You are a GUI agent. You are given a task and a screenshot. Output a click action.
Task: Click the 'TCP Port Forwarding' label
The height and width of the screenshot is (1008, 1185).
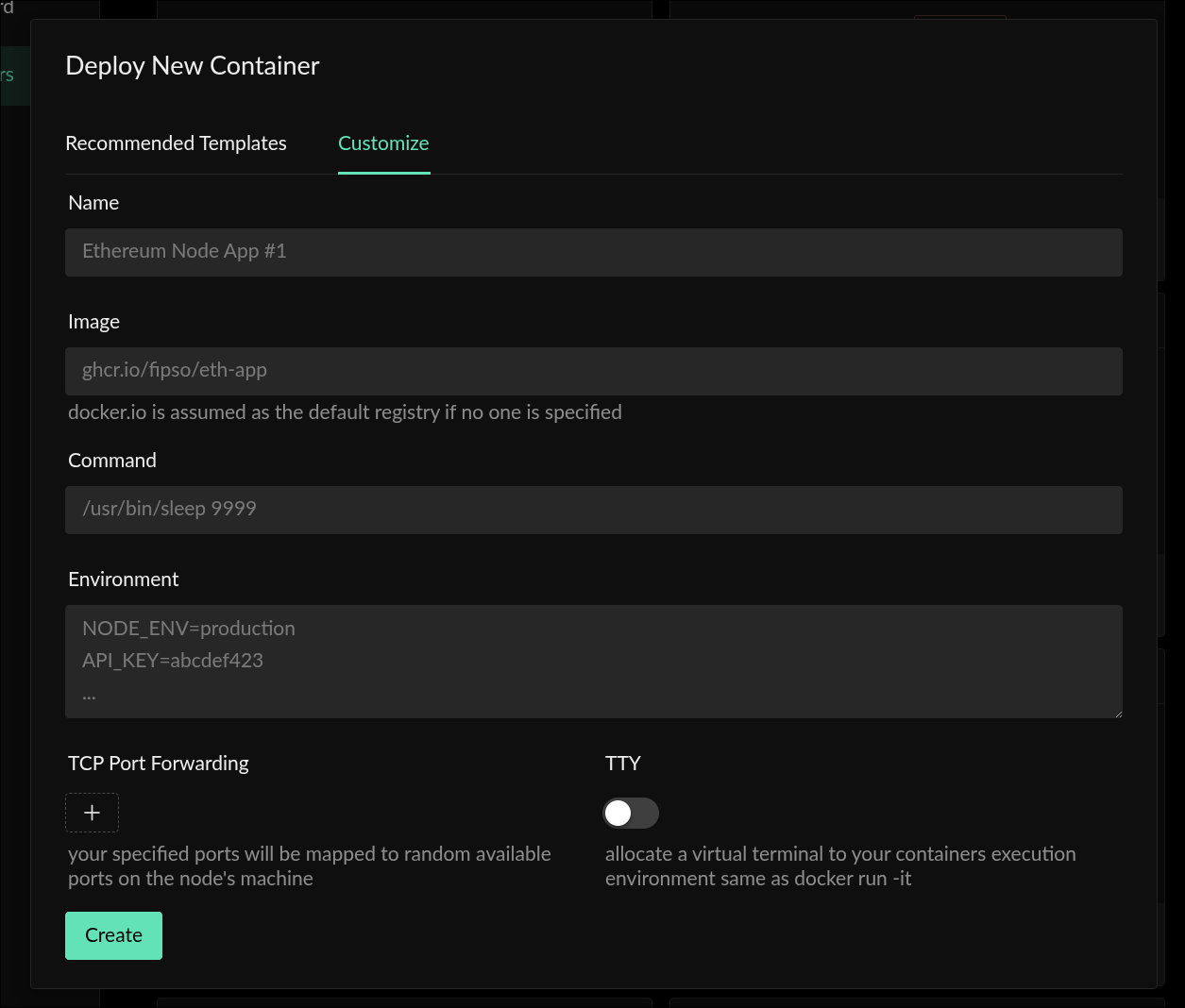159,764
